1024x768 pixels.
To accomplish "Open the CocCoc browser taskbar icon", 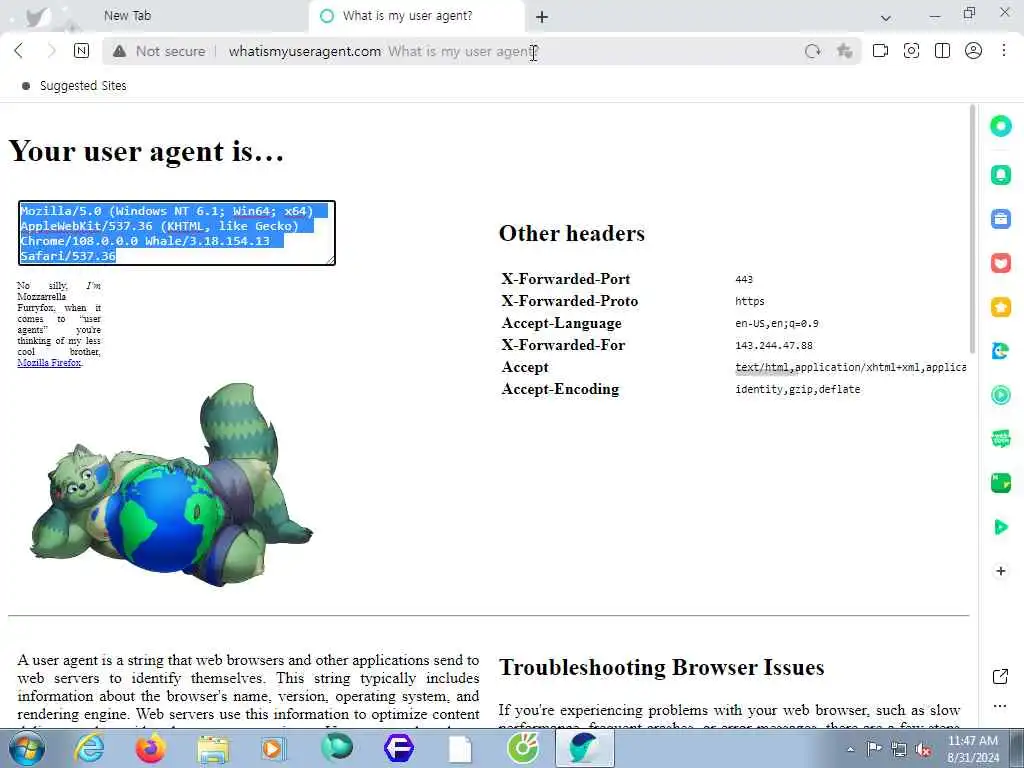I will click(x=522, y=748).
